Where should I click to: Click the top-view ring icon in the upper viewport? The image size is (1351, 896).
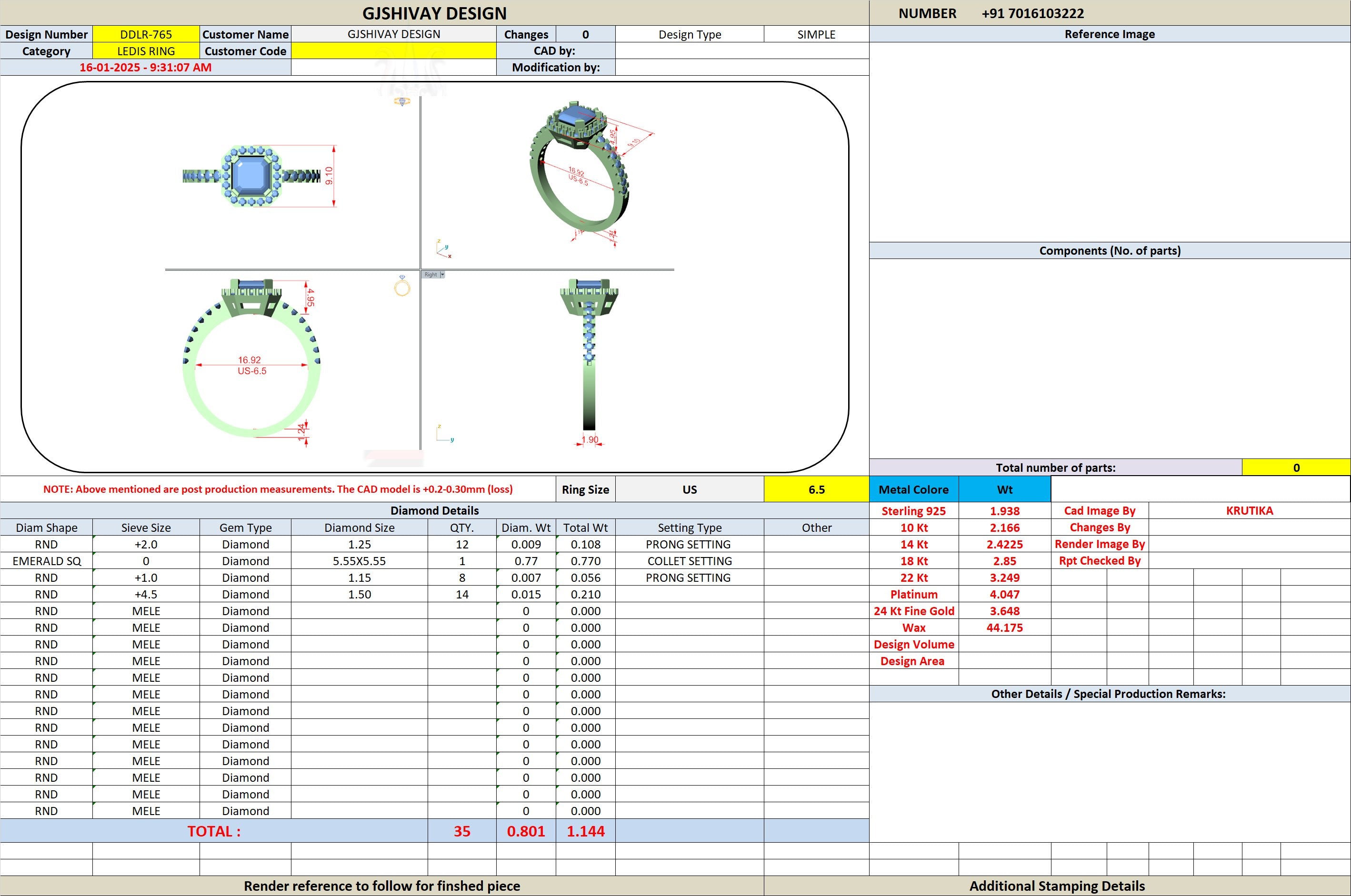402,101
